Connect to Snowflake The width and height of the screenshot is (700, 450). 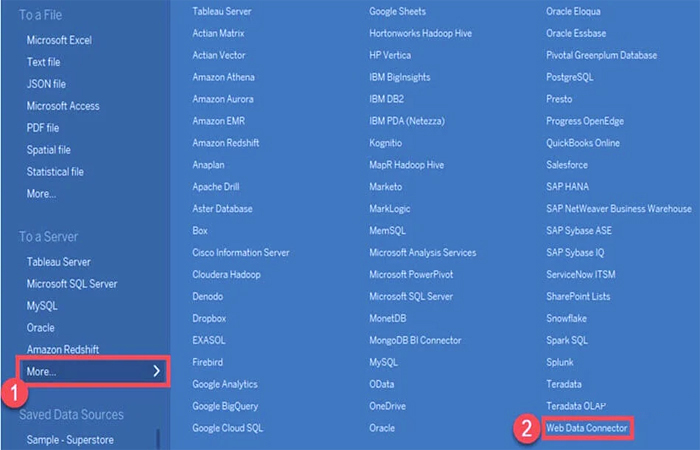tap(566, 318)
